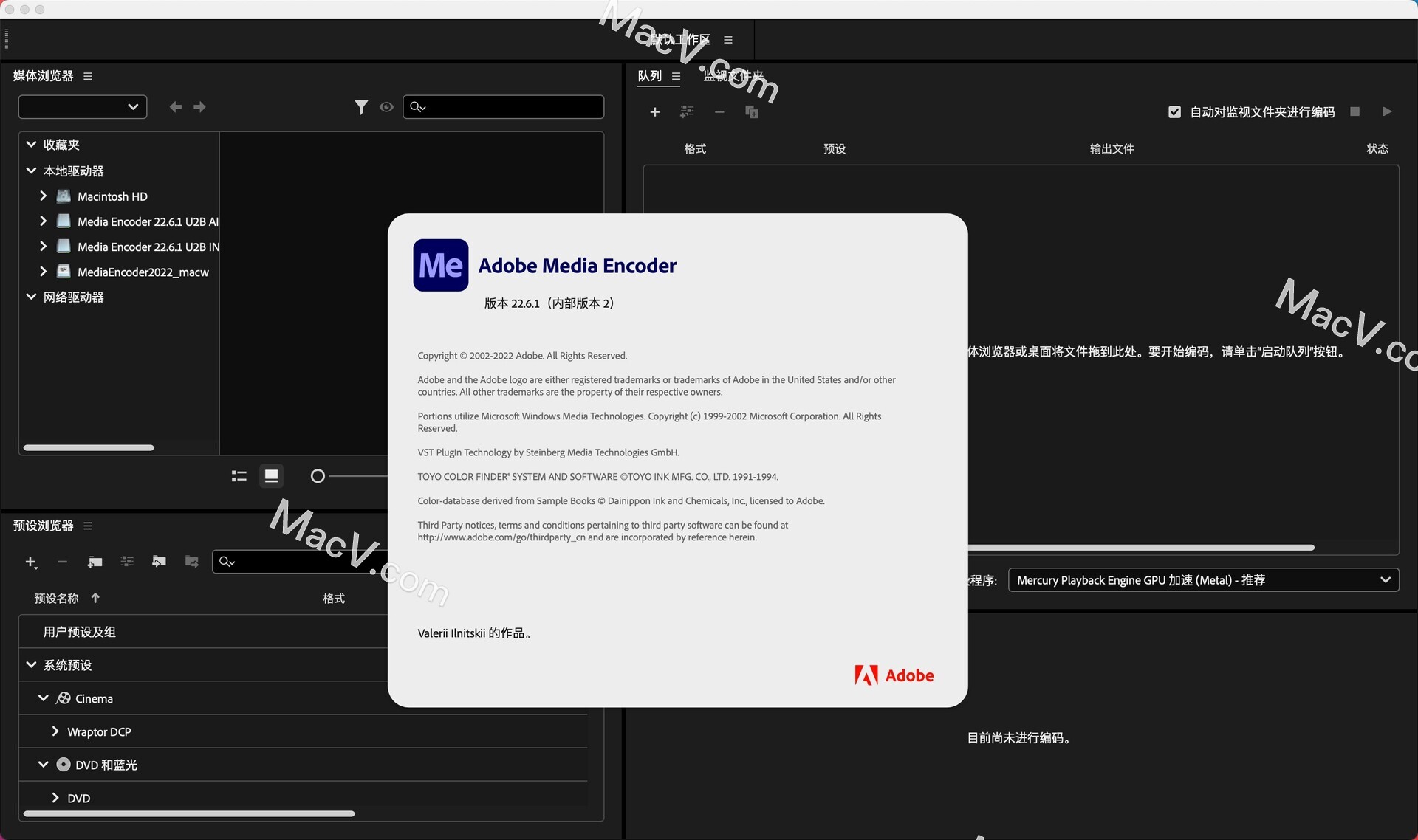The image size is (1418, 840).
Task: Click the Preset Browser search field
Action: tap(299, 562)
